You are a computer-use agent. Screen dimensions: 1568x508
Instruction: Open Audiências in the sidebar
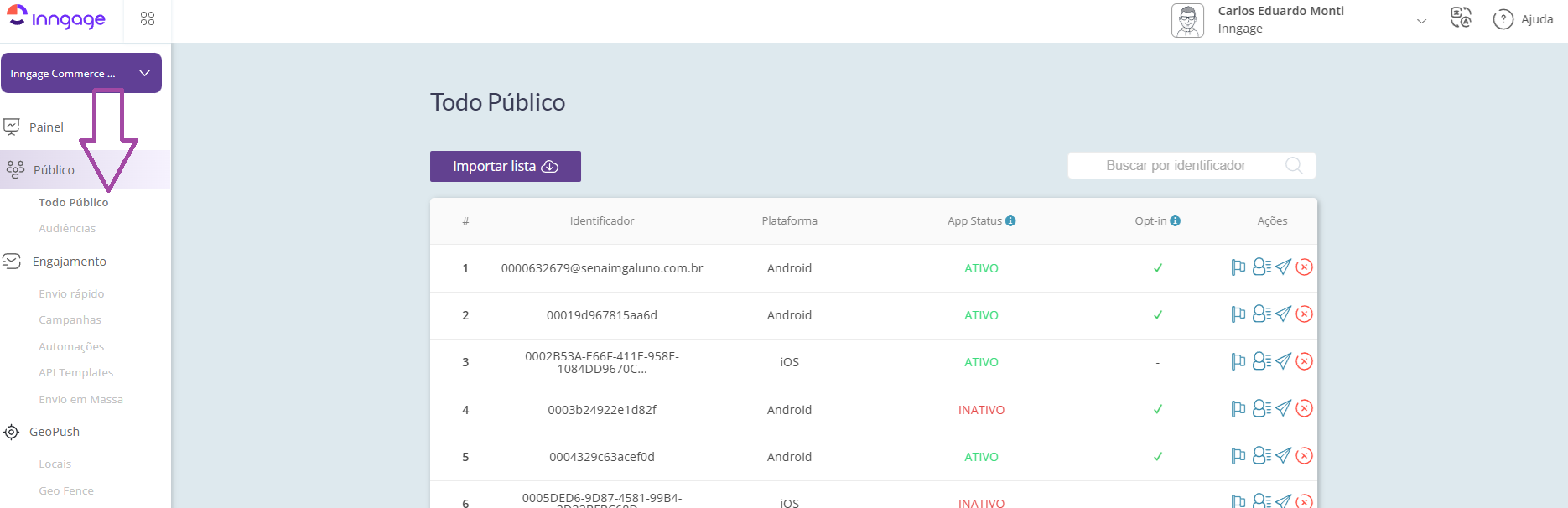pyautogui.click(x=67, y=228)
